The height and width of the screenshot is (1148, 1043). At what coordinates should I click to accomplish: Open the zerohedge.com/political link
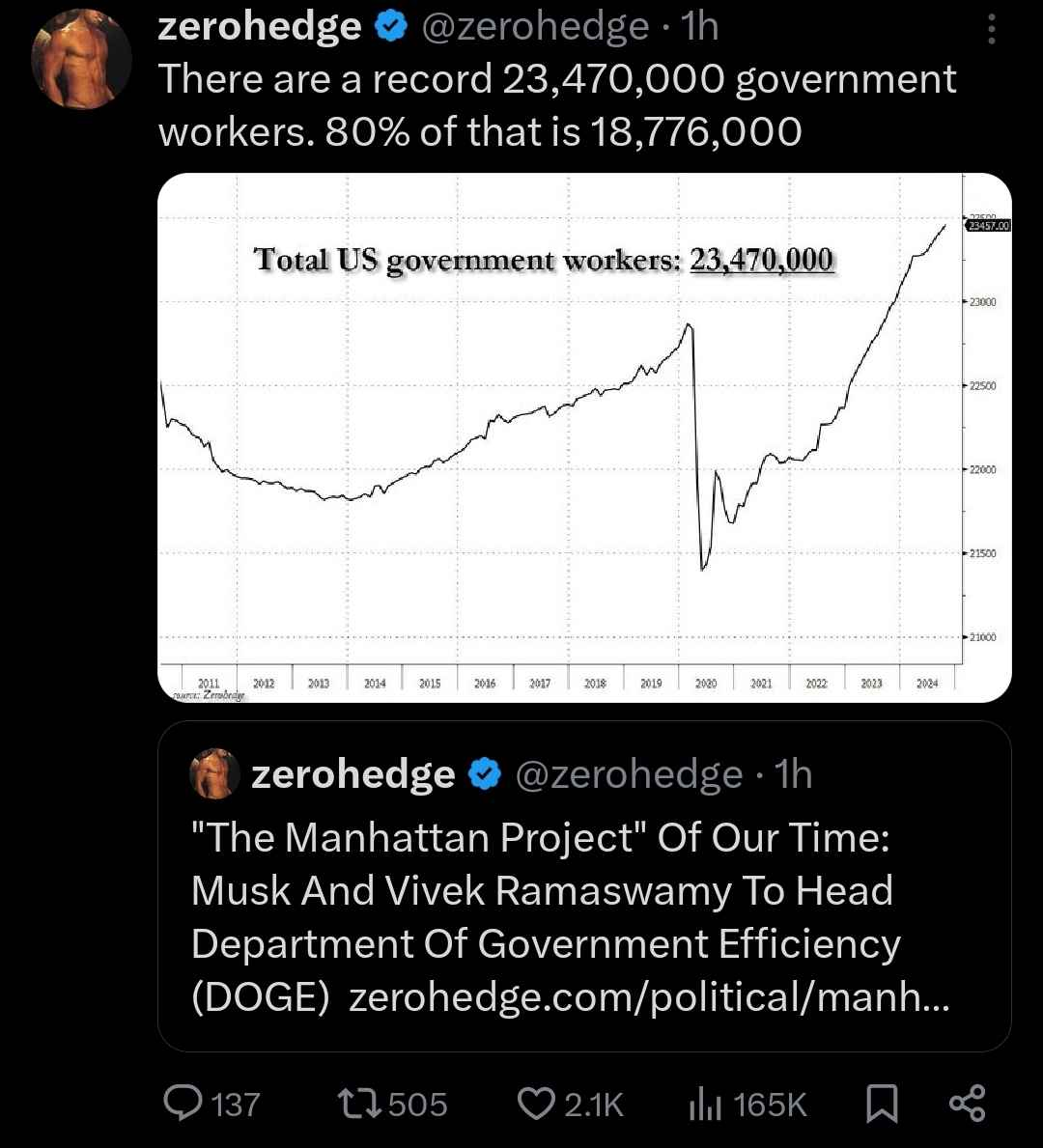coord(649,997)
